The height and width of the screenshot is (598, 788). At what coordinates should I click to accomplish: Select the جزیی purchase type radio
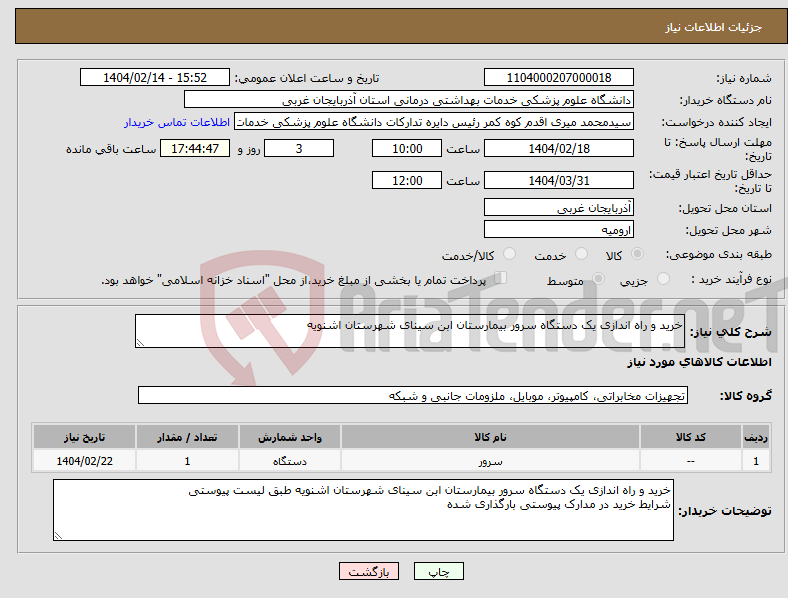tap(663, 278)
